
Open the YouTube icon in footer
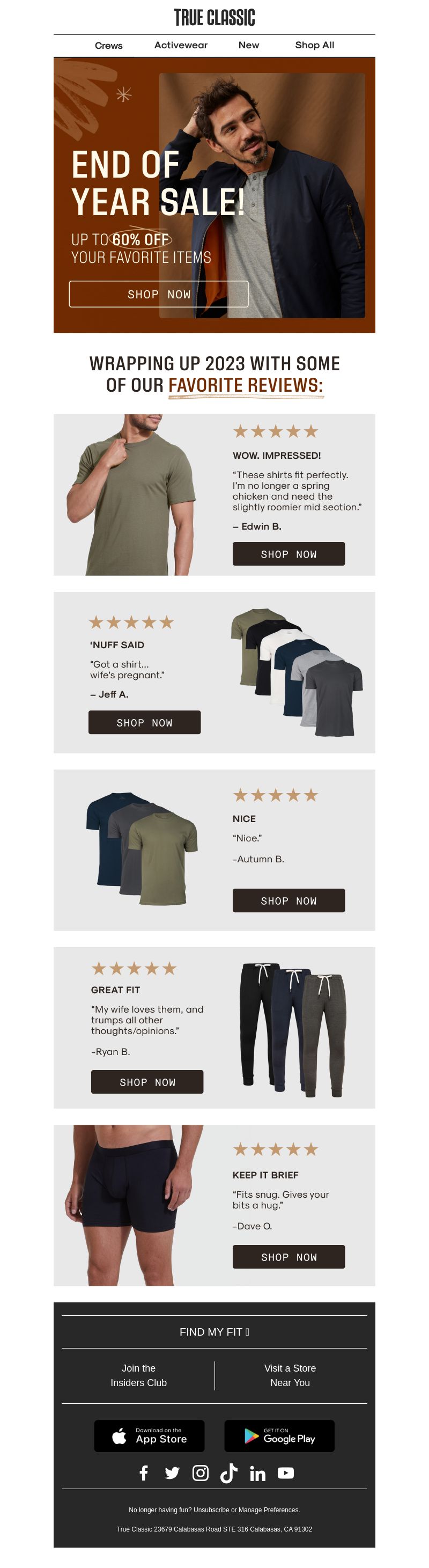(286, 1473)
